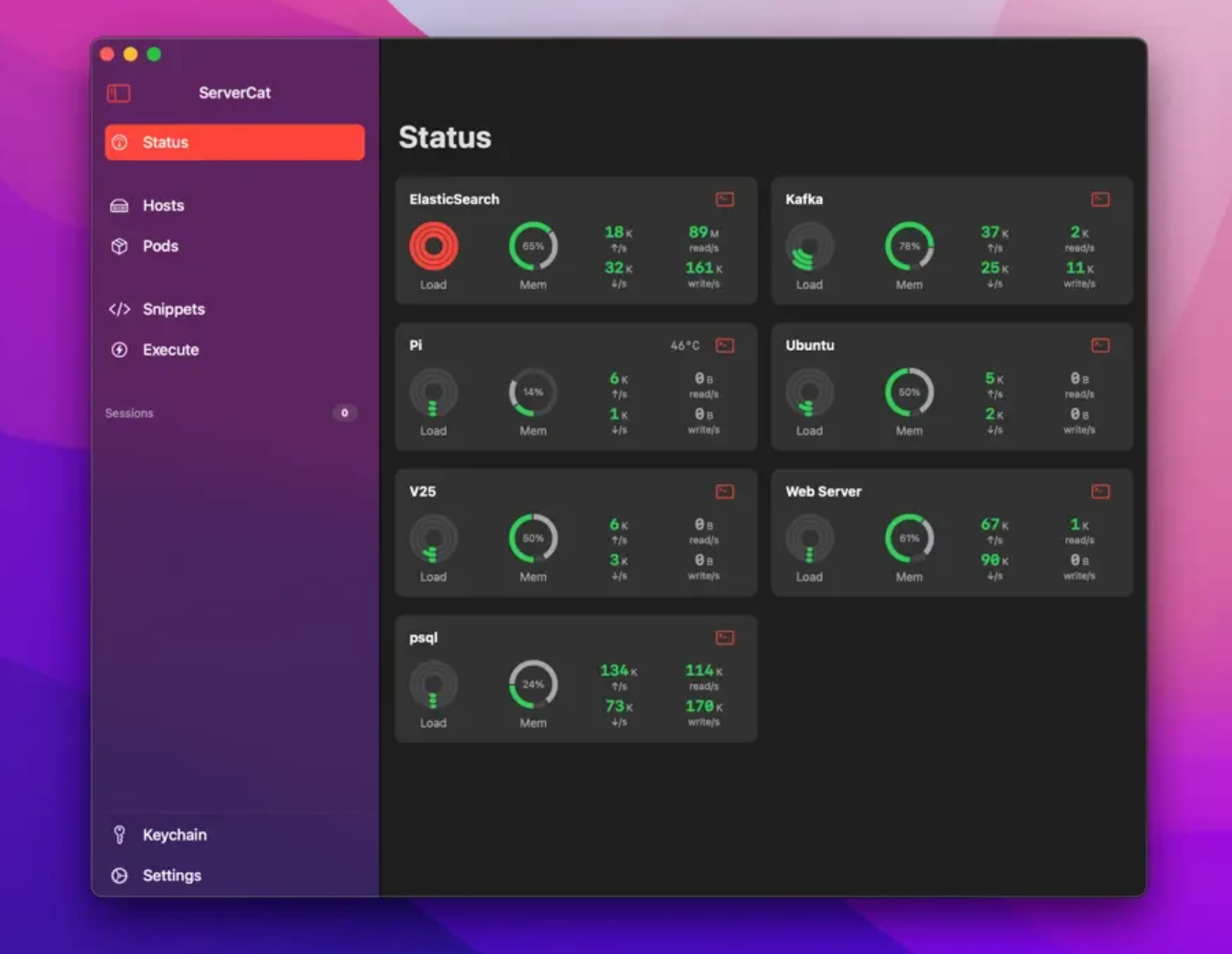Viewport: 1232px width, 954px height.
Task: Go to Snippets in sidebar
Action: point(235,309)
